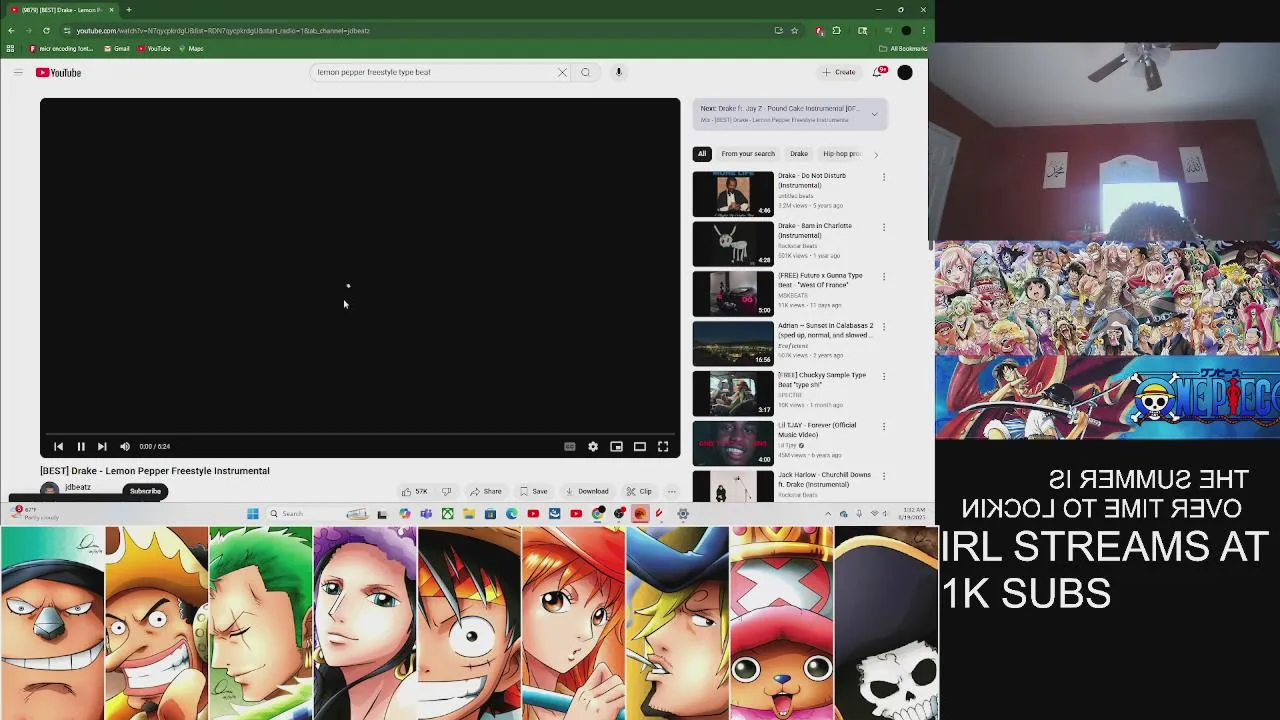Open Gmail bookmark
The width and height of the screenshot is (1280, 720).
point(117,48)
